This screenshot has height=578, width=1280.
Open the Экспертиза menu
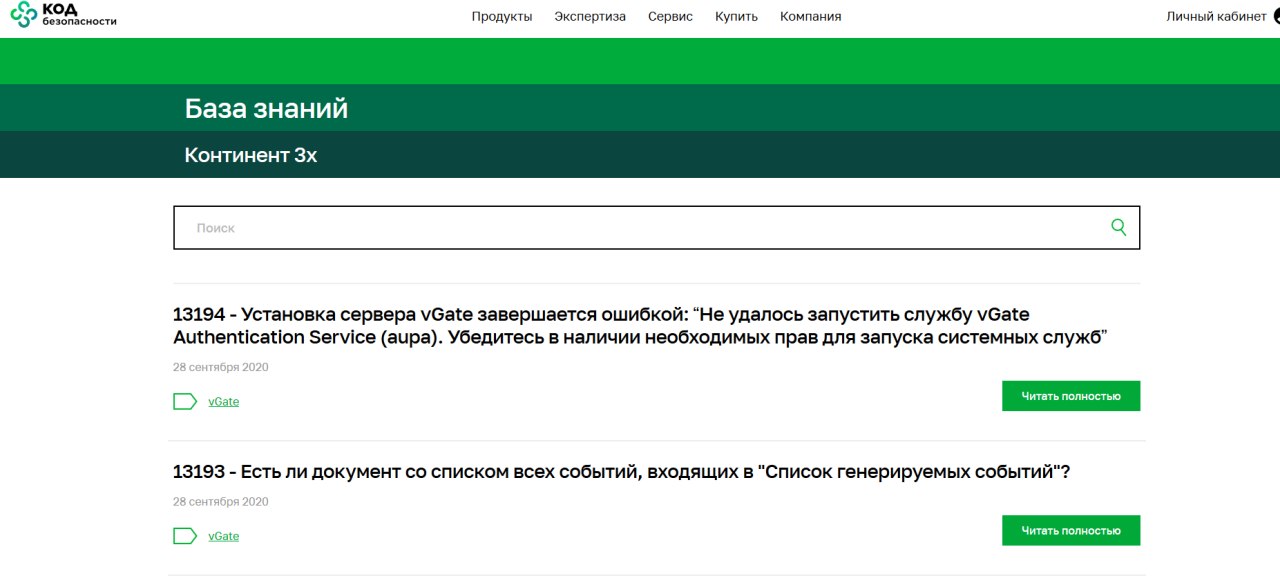590,16
